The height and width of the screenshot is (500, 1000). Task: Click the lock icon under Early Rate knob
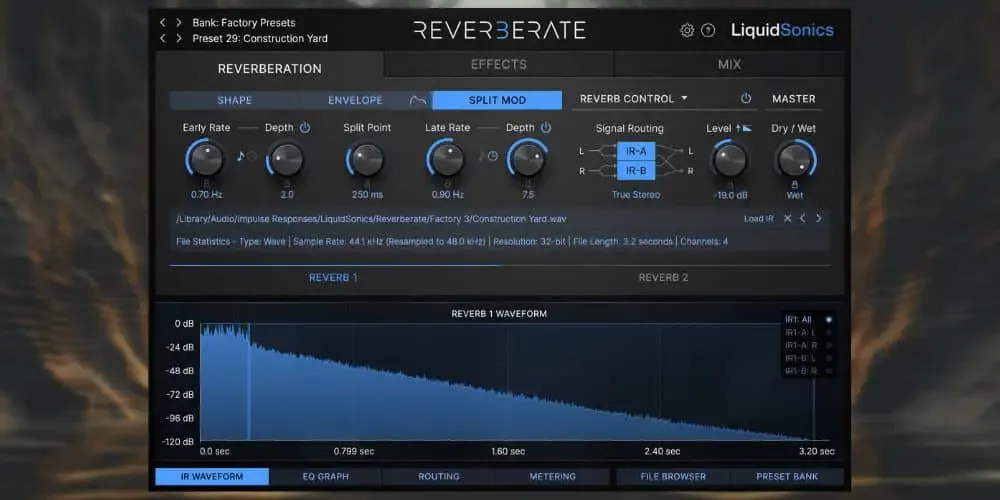click(206, 183)
